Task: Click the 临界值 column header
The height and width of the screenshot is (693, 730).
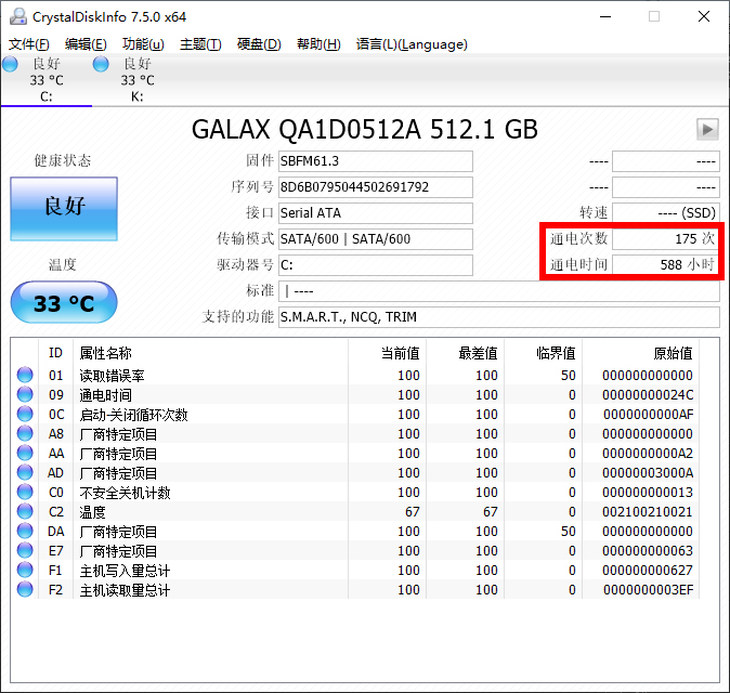Action: [543, 353]
